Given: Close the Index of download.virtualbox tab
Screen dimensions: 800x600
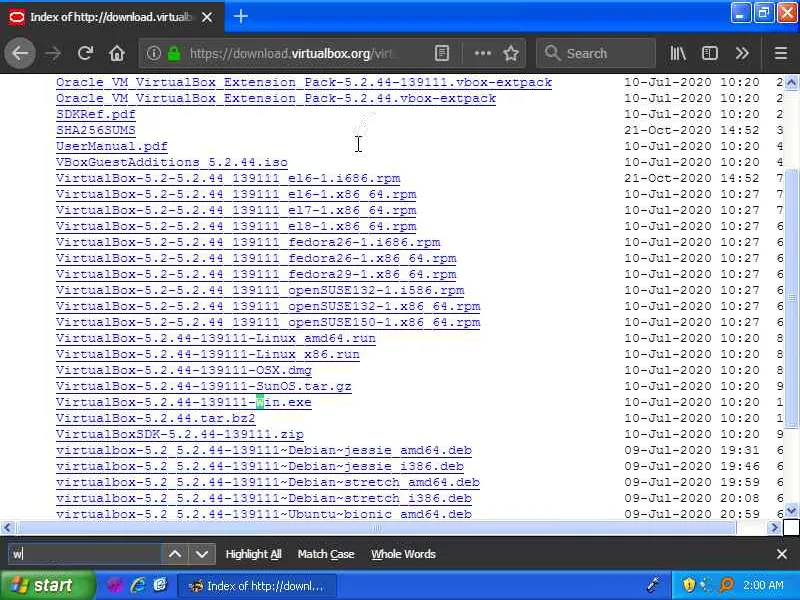Looking at the screenshot, I should (x=207, y=17).
